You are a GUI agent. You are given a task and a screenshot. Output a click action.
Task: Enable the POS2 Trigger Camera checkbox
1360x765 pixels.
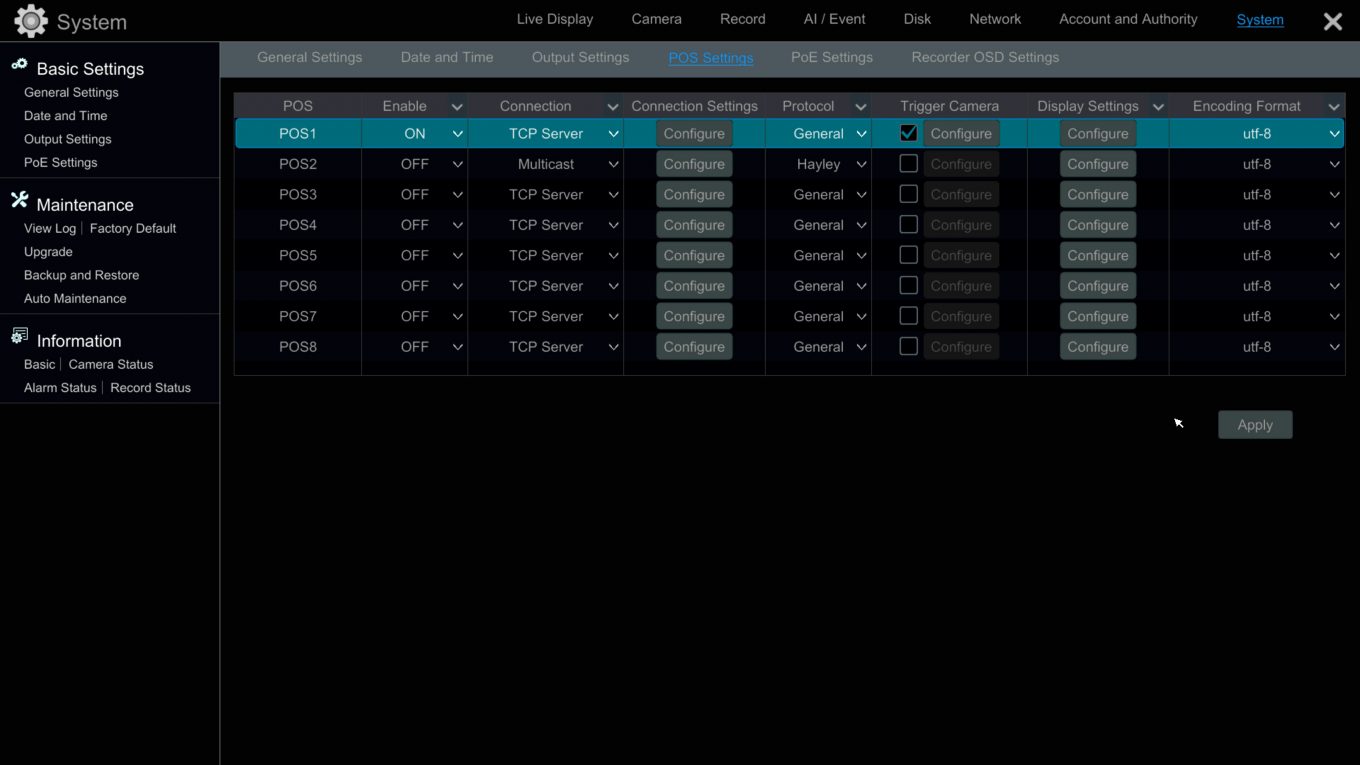pos(908,163)
